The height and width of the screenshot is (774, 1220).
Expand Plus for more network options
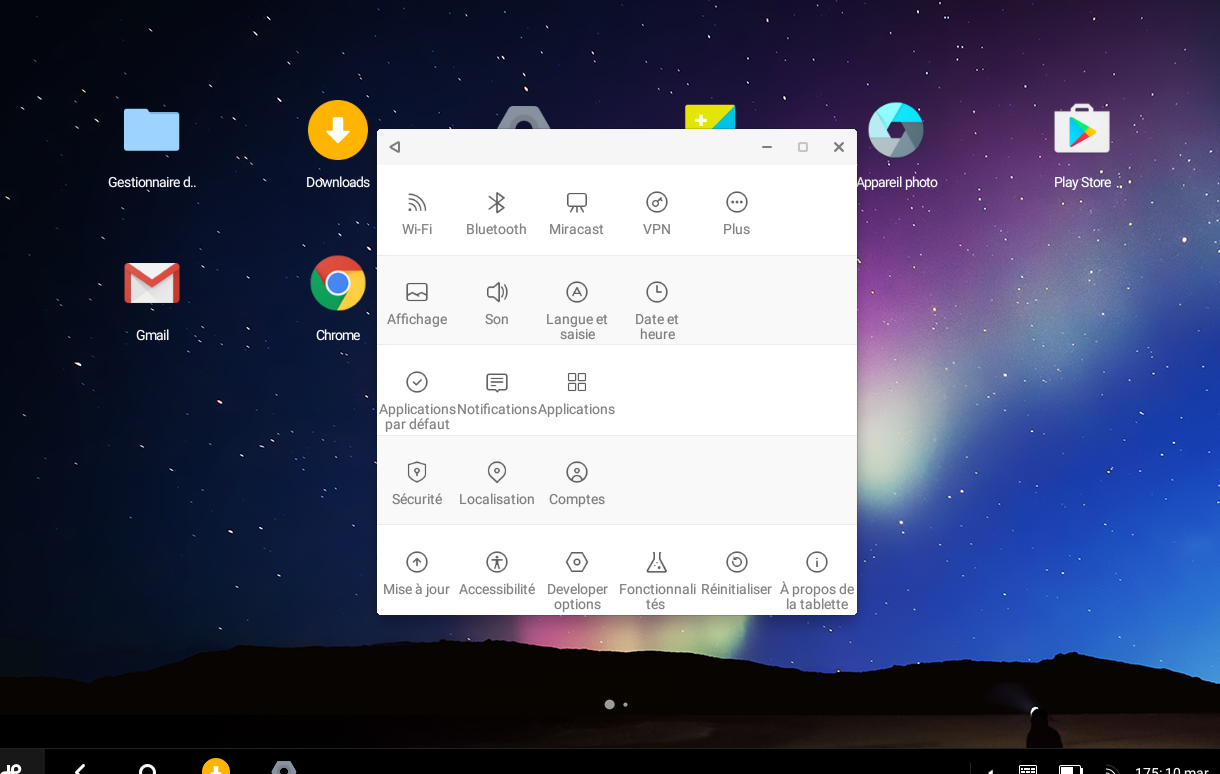(x=736, y=213)
